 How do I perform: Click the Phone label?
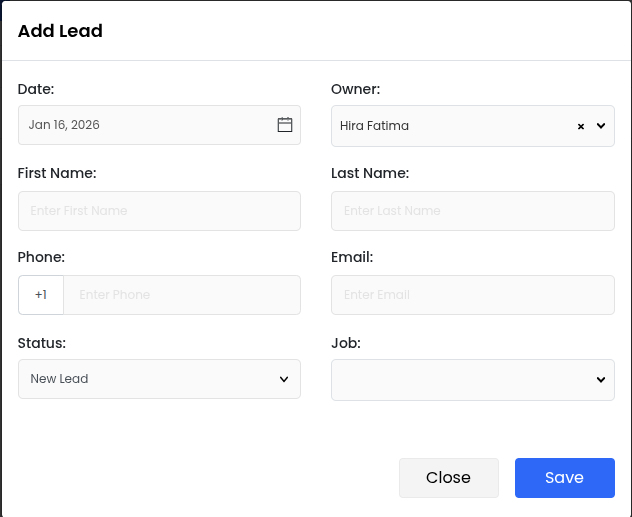pos(41,257)
